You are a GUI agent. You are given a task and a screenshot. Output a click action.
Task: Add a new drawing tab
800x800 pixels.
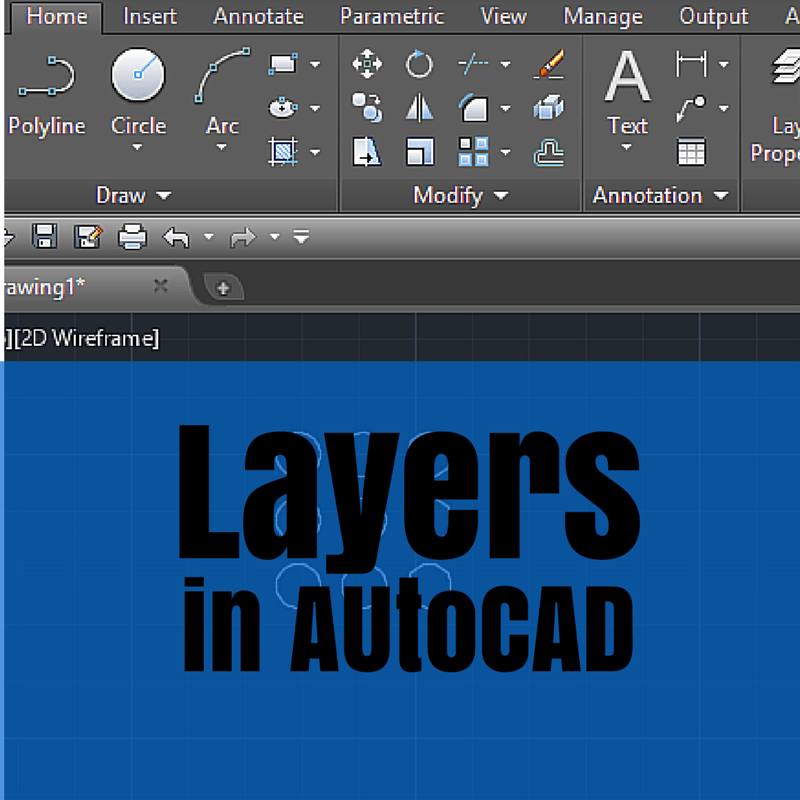click(x=223, y=288)
